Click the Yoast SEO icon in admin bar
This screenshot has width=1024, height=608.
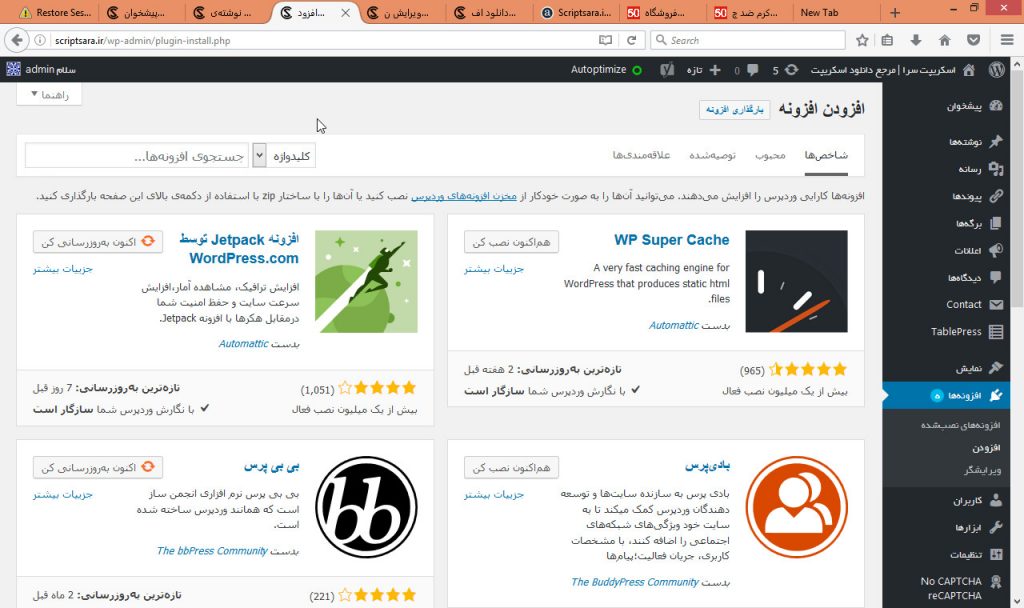click(x=667, y=70)
